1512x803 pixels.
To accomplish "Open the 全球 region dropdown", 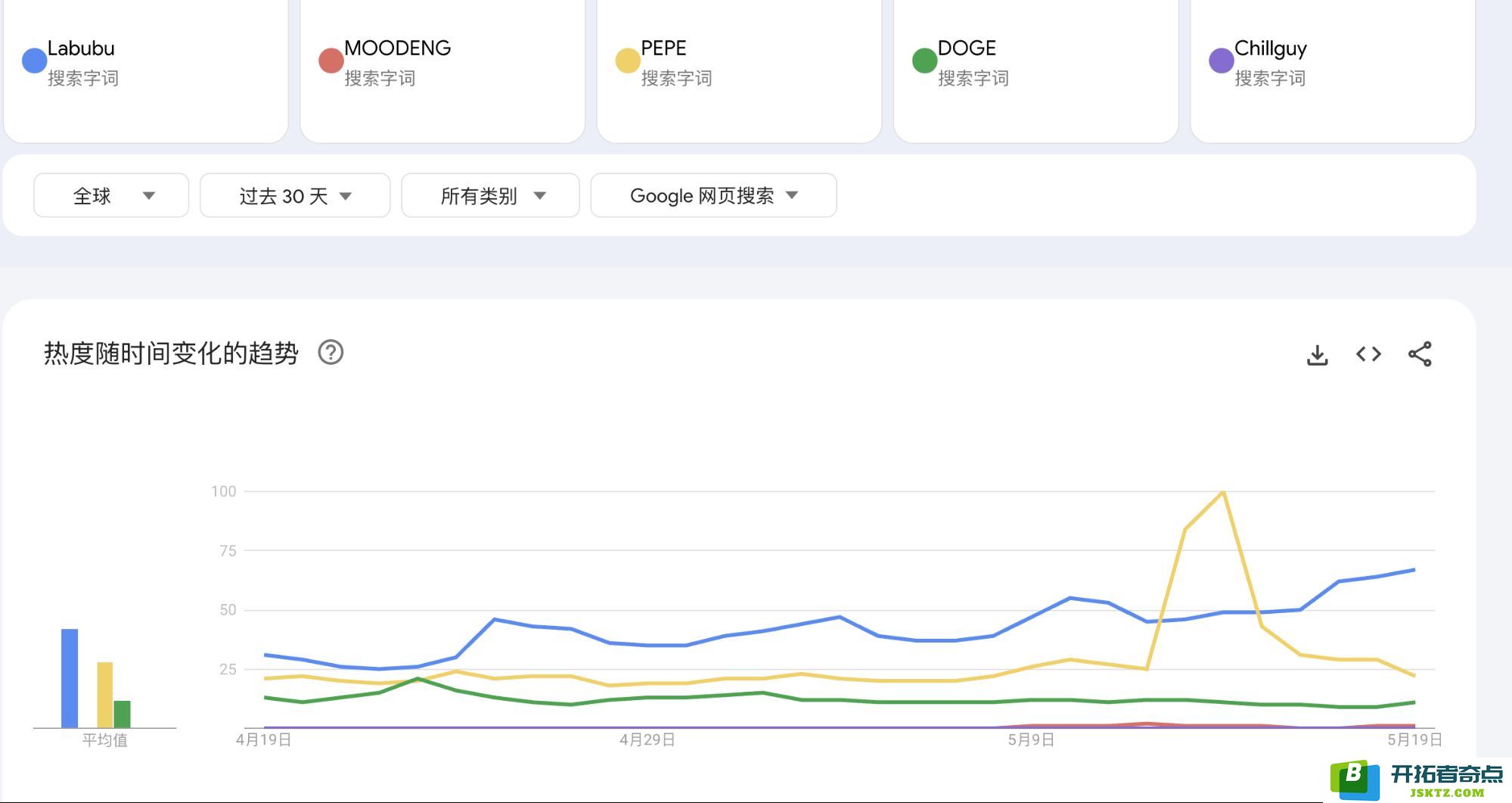I will click(111, 196).
